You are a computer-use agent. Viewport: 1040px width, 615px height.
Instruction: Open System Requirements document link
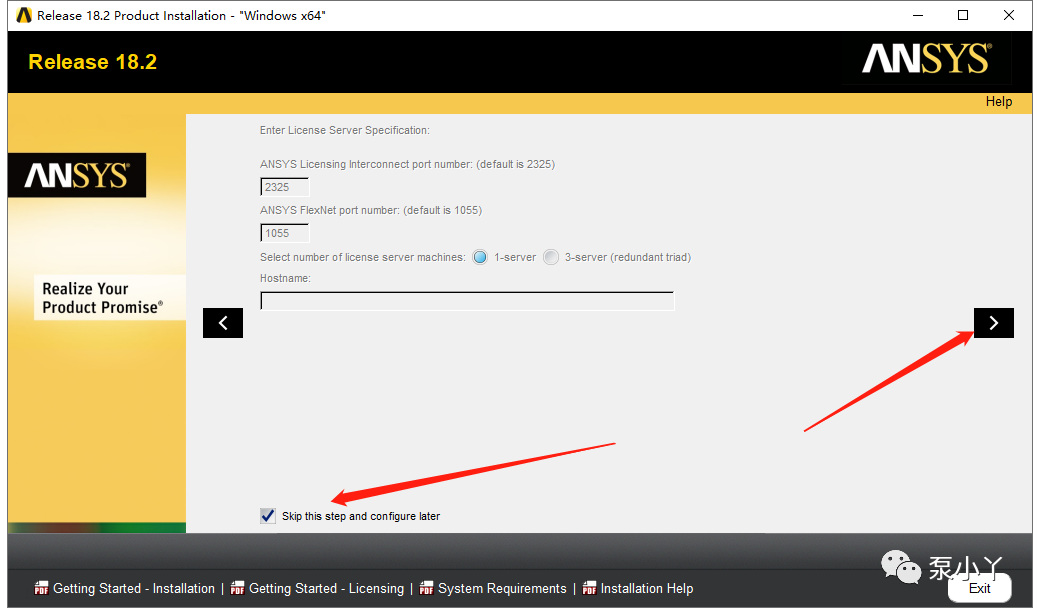[x=502, y=588]
